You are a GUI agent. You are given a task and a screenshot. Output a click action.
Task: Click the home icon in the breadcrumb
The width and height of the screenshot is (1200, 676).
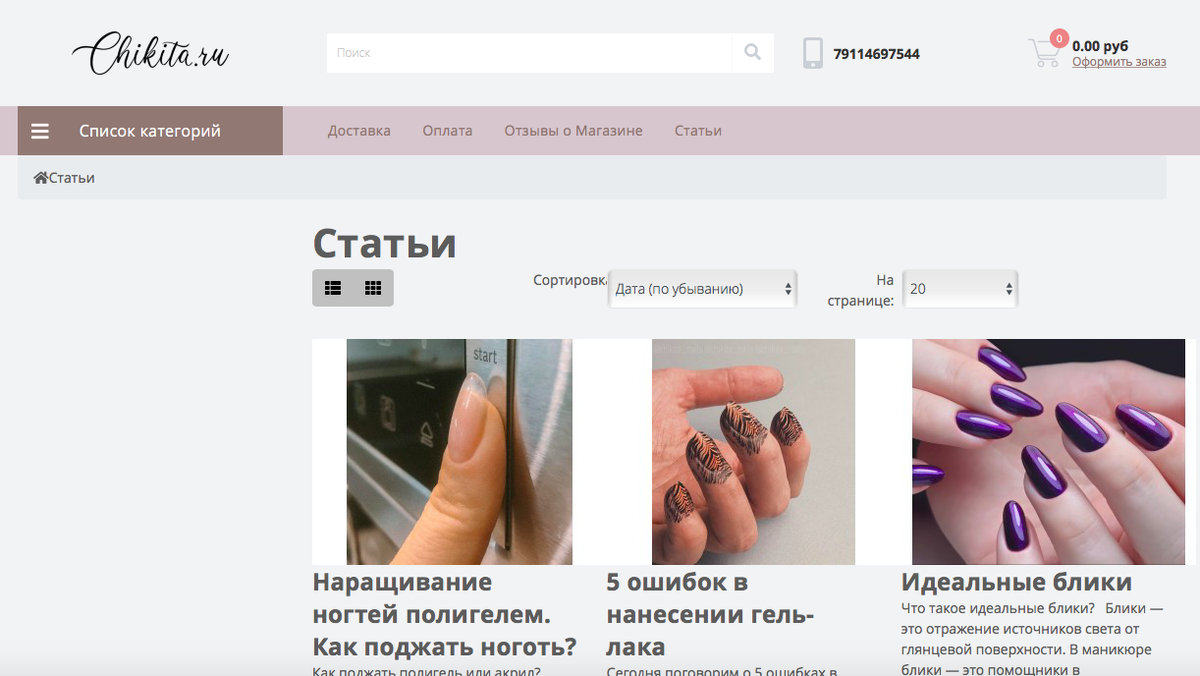point(38,176)
